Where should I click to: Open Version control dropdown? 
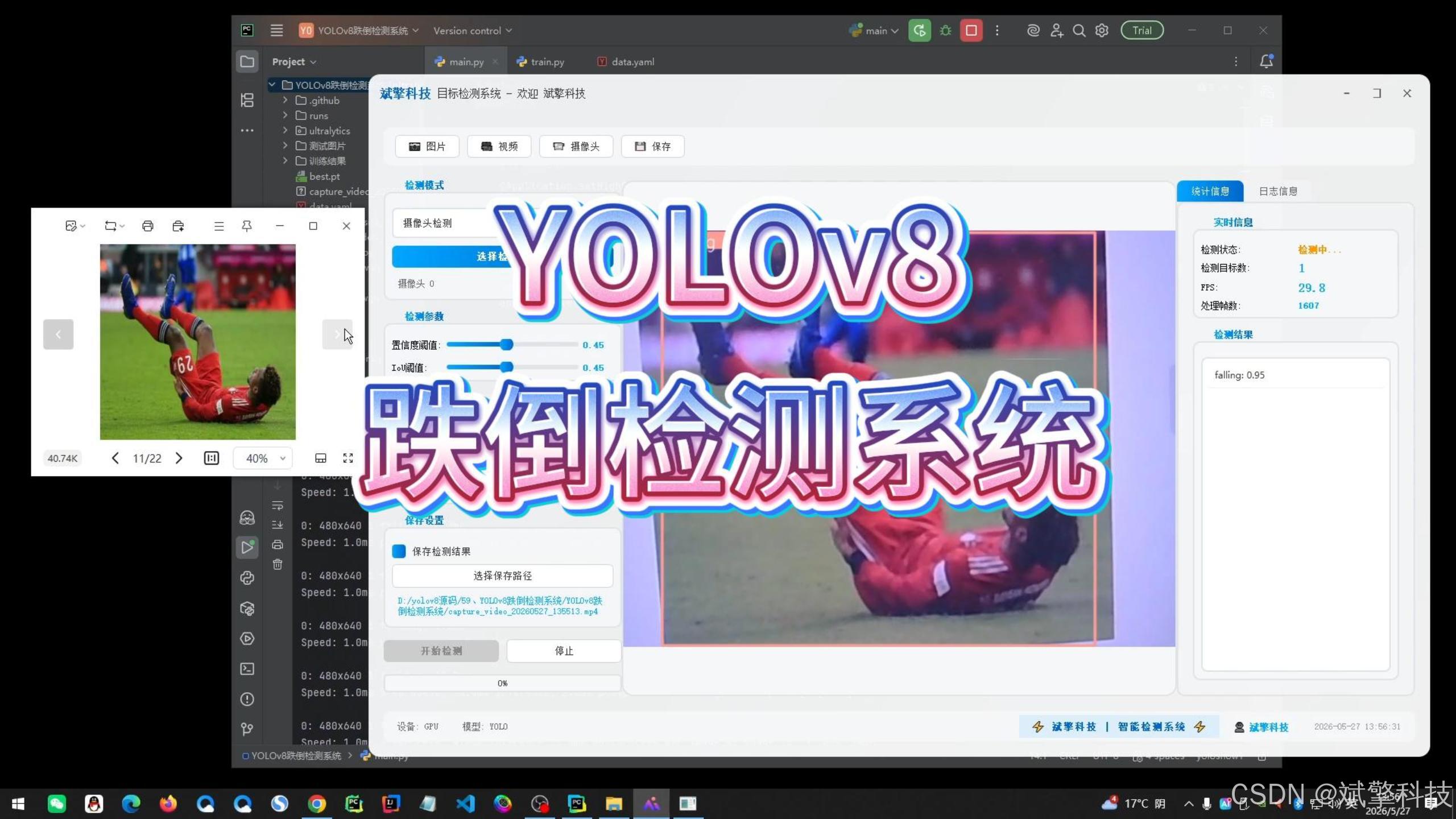[473, 30]
